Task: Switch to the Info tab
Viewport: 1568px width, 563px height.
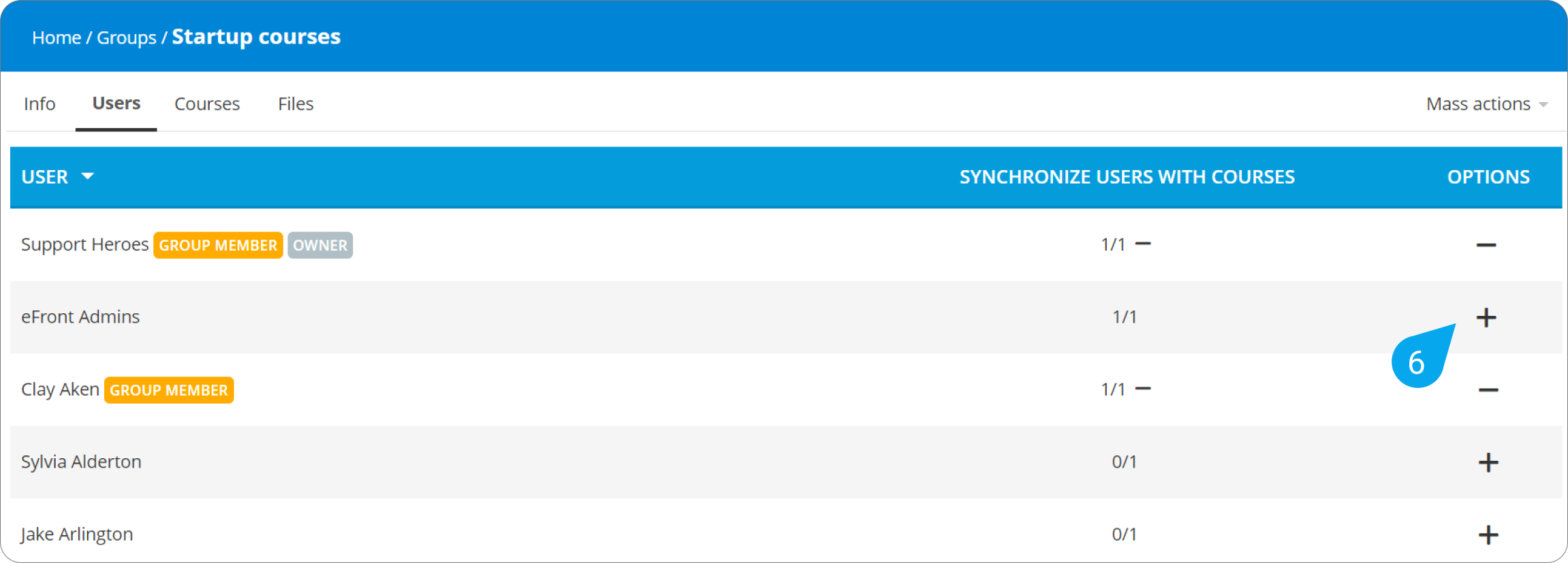Action: [40, 104]
